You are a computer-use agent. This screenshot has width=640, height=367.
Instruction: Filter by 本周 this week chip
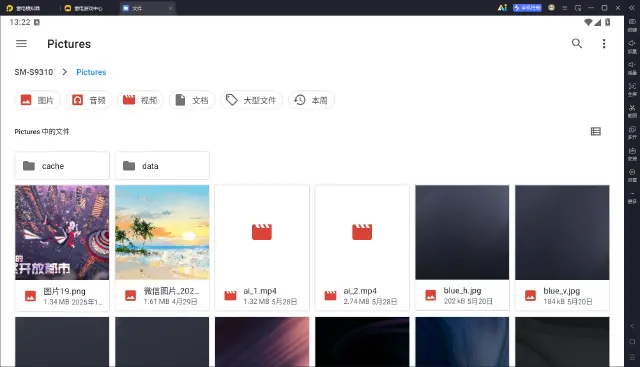point(311,100)
